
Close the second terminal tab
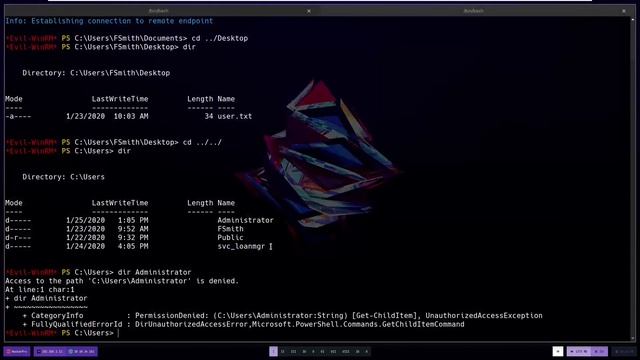point(624,11)
